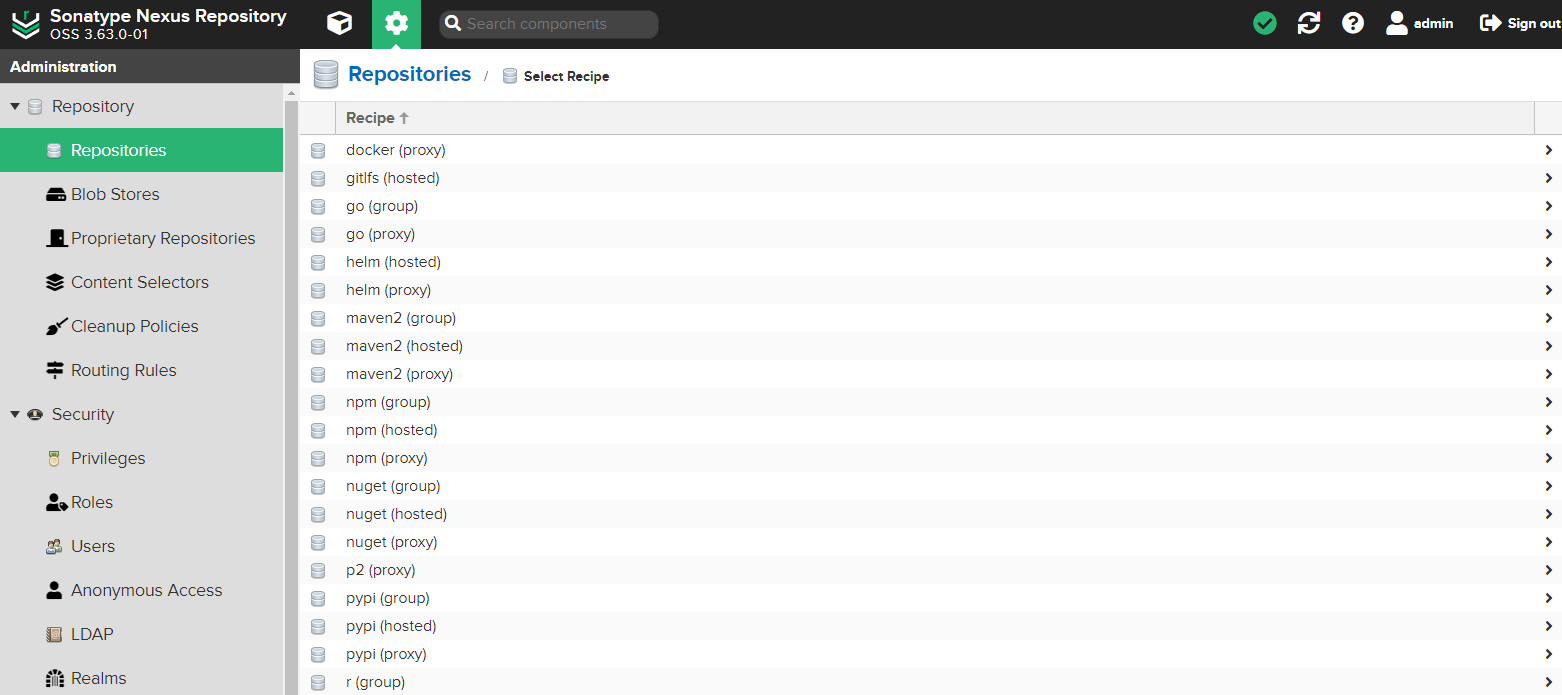Click the database icon of p2 (proxy)

pos(318,571)
